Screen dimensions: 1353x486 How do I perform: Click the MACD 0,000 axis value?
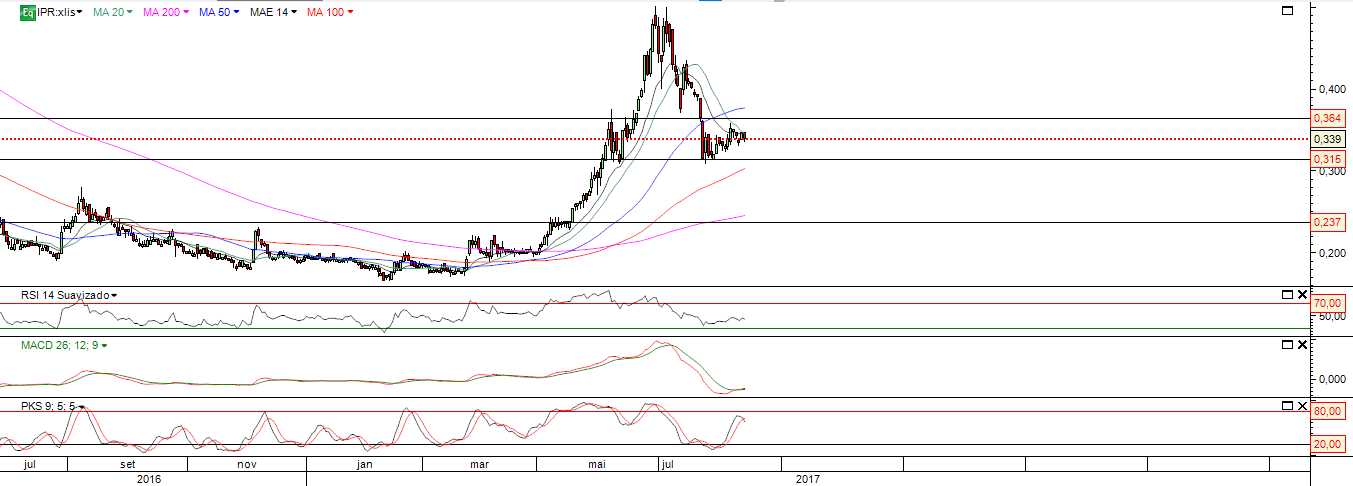[1330, 379]
